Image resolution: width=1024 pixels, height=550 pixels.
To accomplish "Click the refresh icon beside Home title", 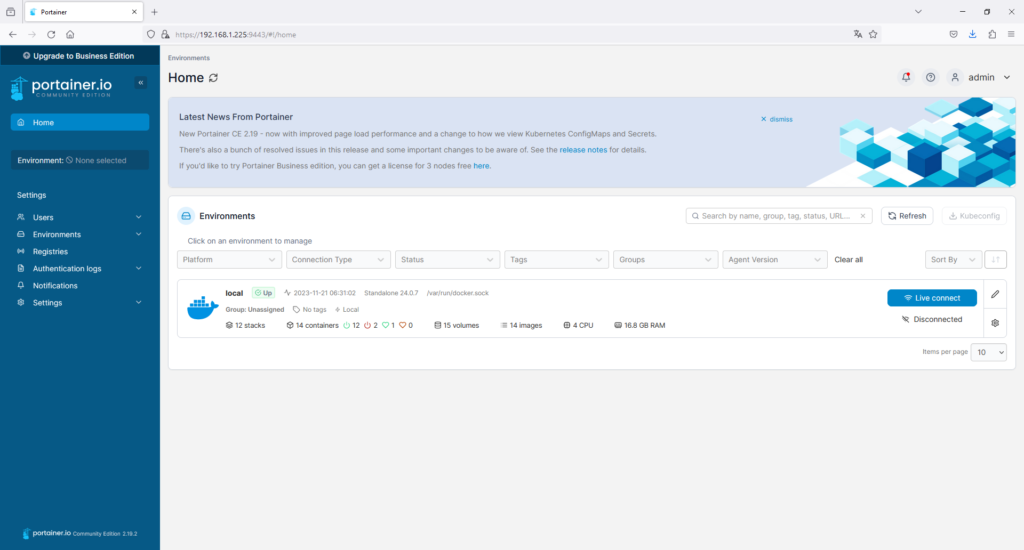I will click(x=213, y=78).
